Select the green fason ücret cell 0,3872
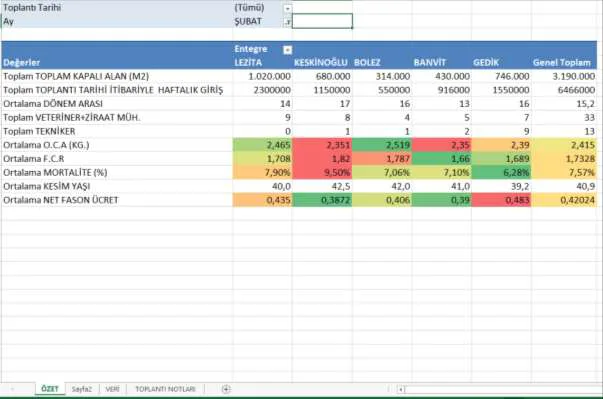 (322, 200)
